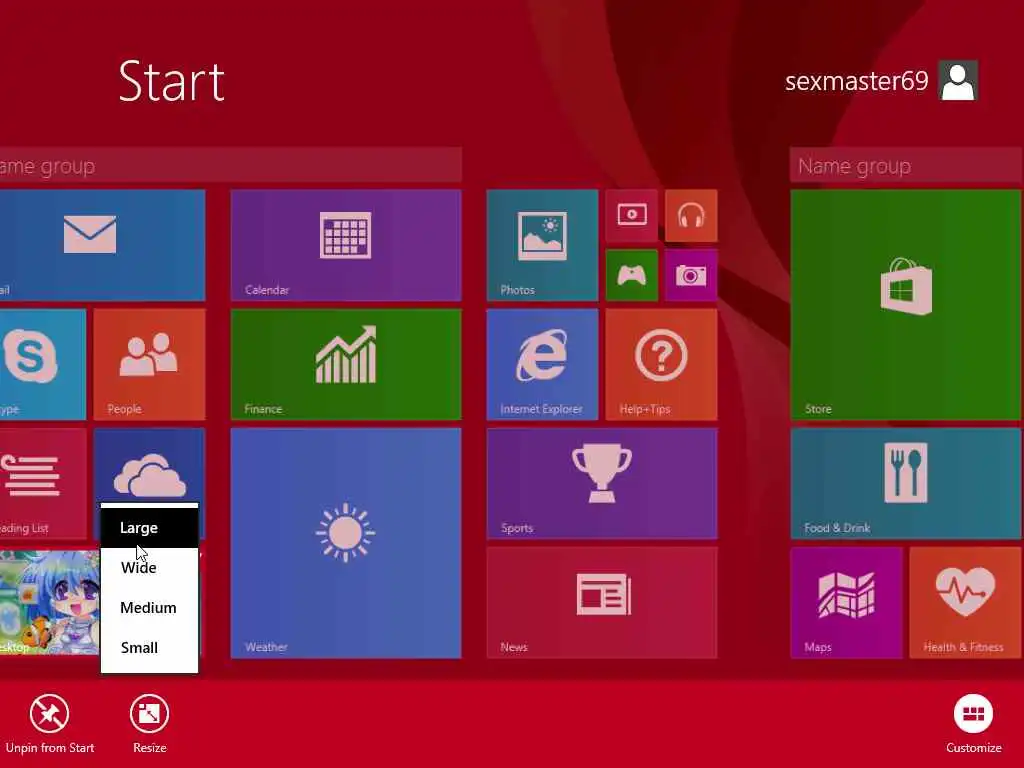Click the user account picture
This screenshot has height=768, width=1024.
[958, 80]
